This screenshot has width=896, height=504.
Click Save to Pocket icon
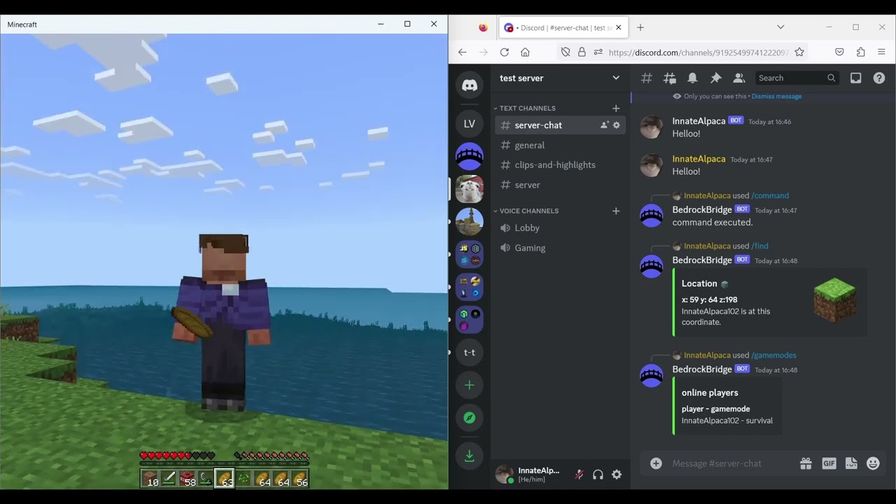(x=839, y=52)
